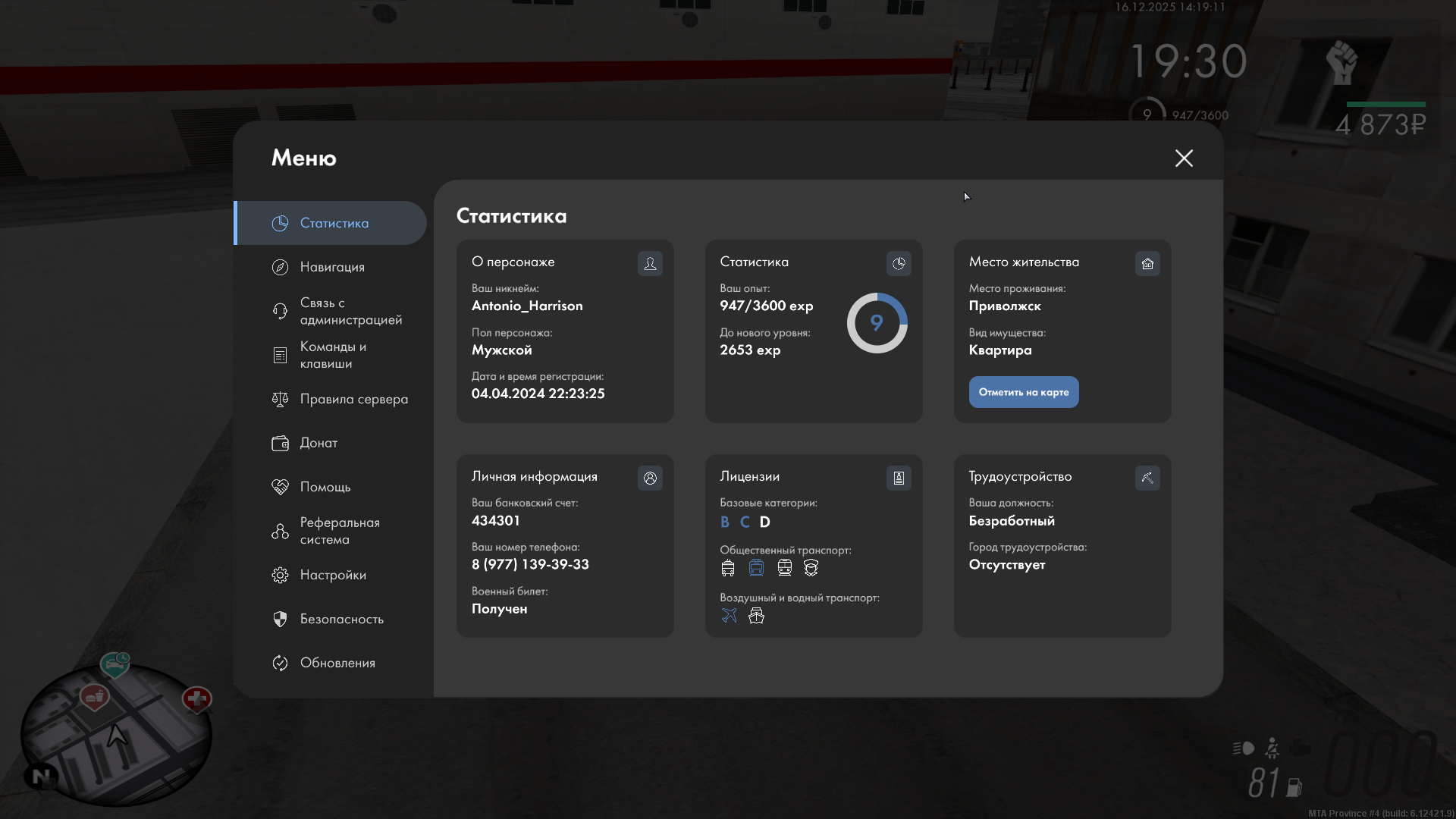
Task: Click the house icon in Место жительства card
Action: click(x=1147, y=263)
